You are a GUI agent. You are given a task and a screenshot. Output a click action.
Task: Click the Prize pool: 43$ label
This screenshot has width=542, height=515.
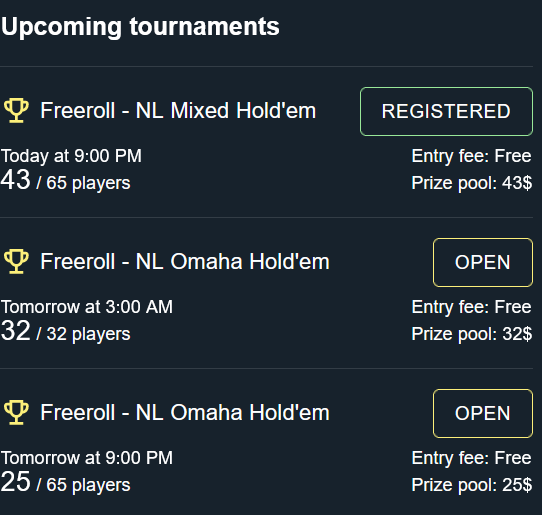pos(472,183)
